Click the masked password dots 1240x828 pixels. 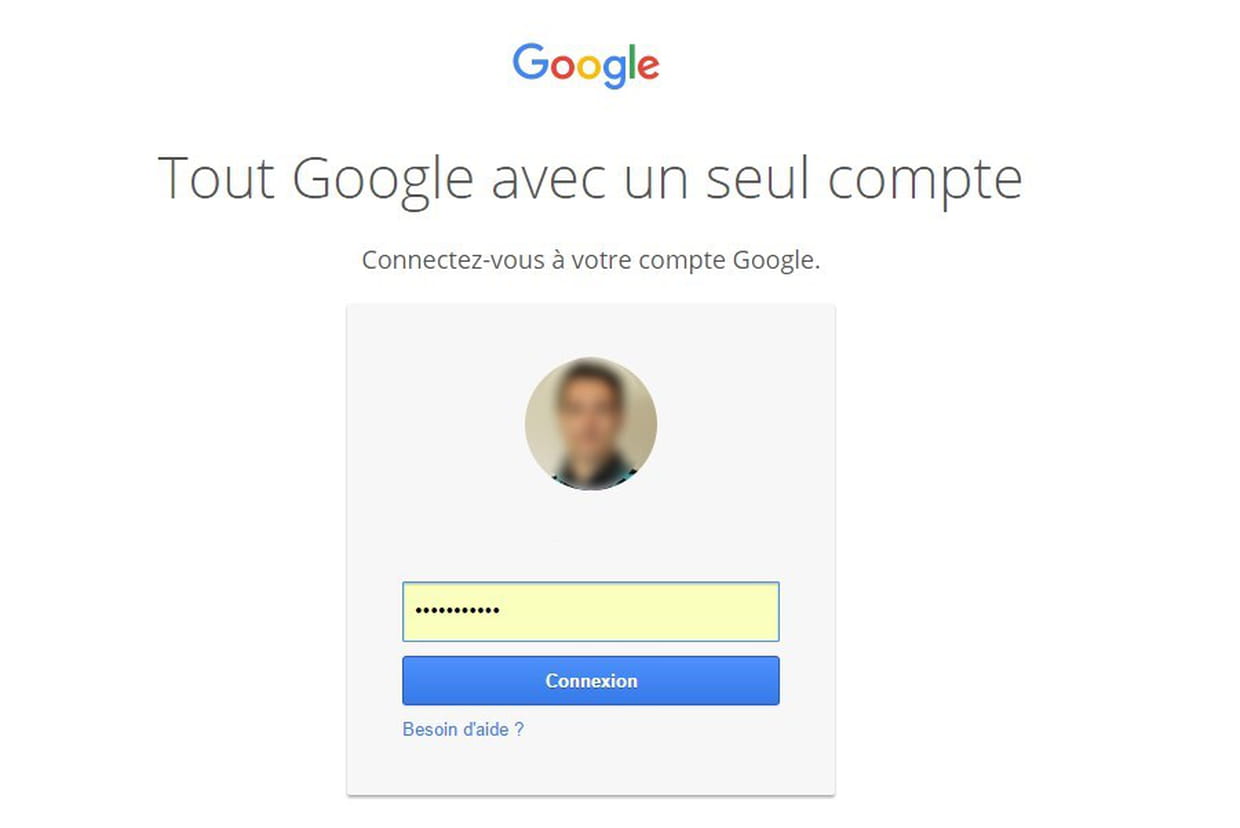[x=457, y=611]
